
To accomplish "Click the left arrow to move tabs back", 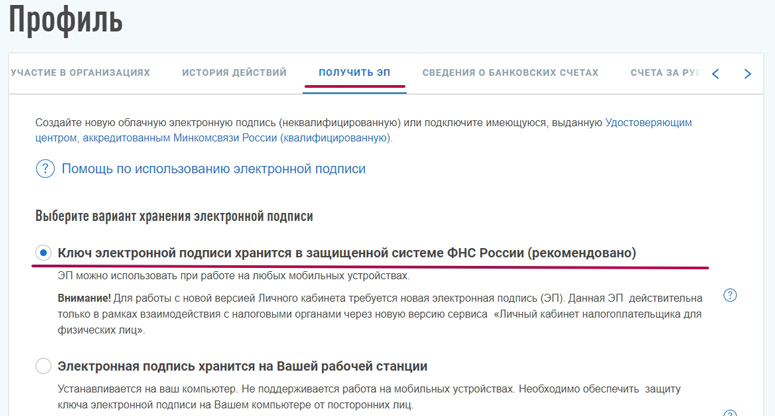I will coord(715,74).
